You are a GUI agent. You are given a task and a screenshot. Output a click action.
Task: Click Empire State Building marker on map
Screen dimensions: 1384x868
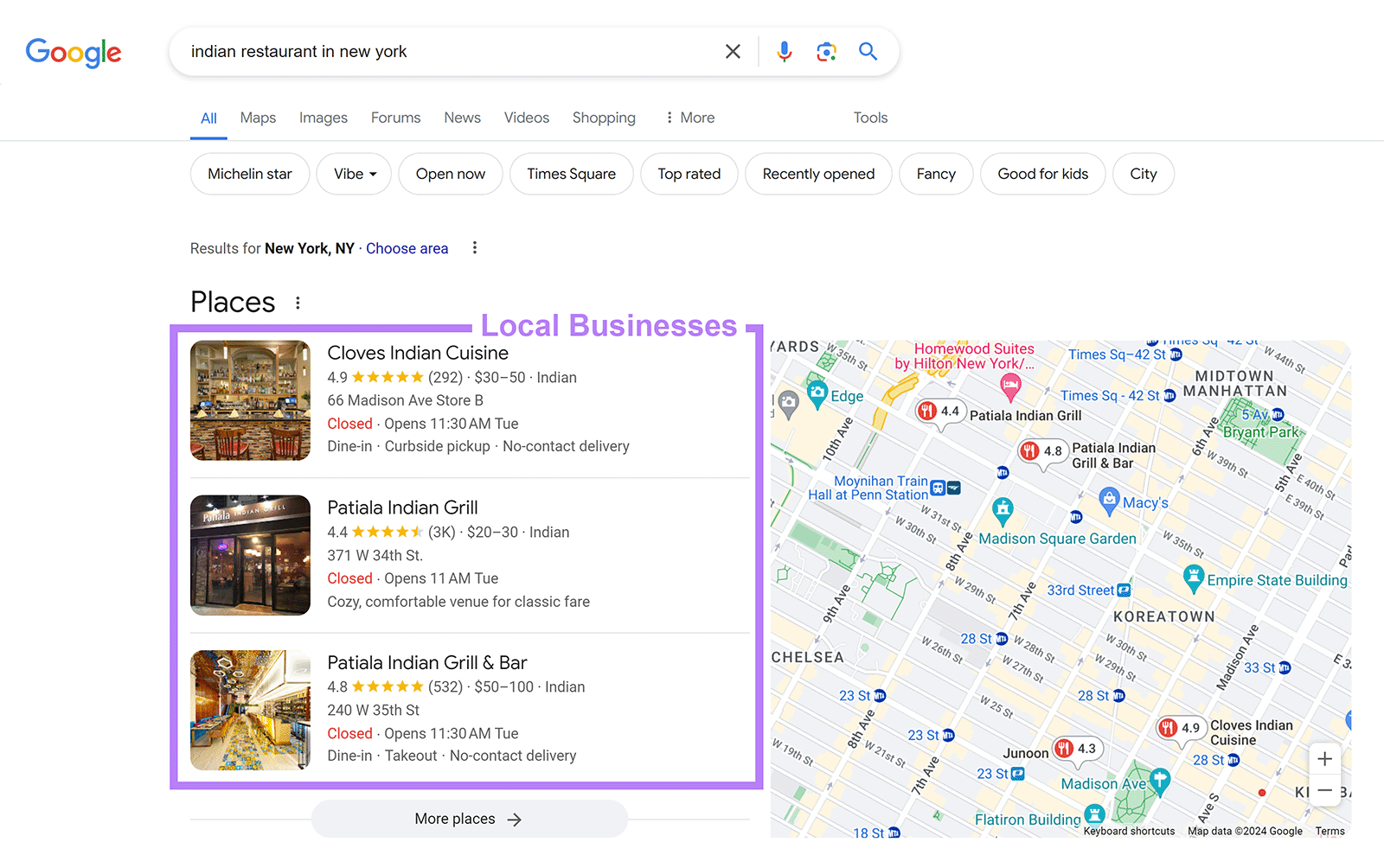coord(1194,578)
